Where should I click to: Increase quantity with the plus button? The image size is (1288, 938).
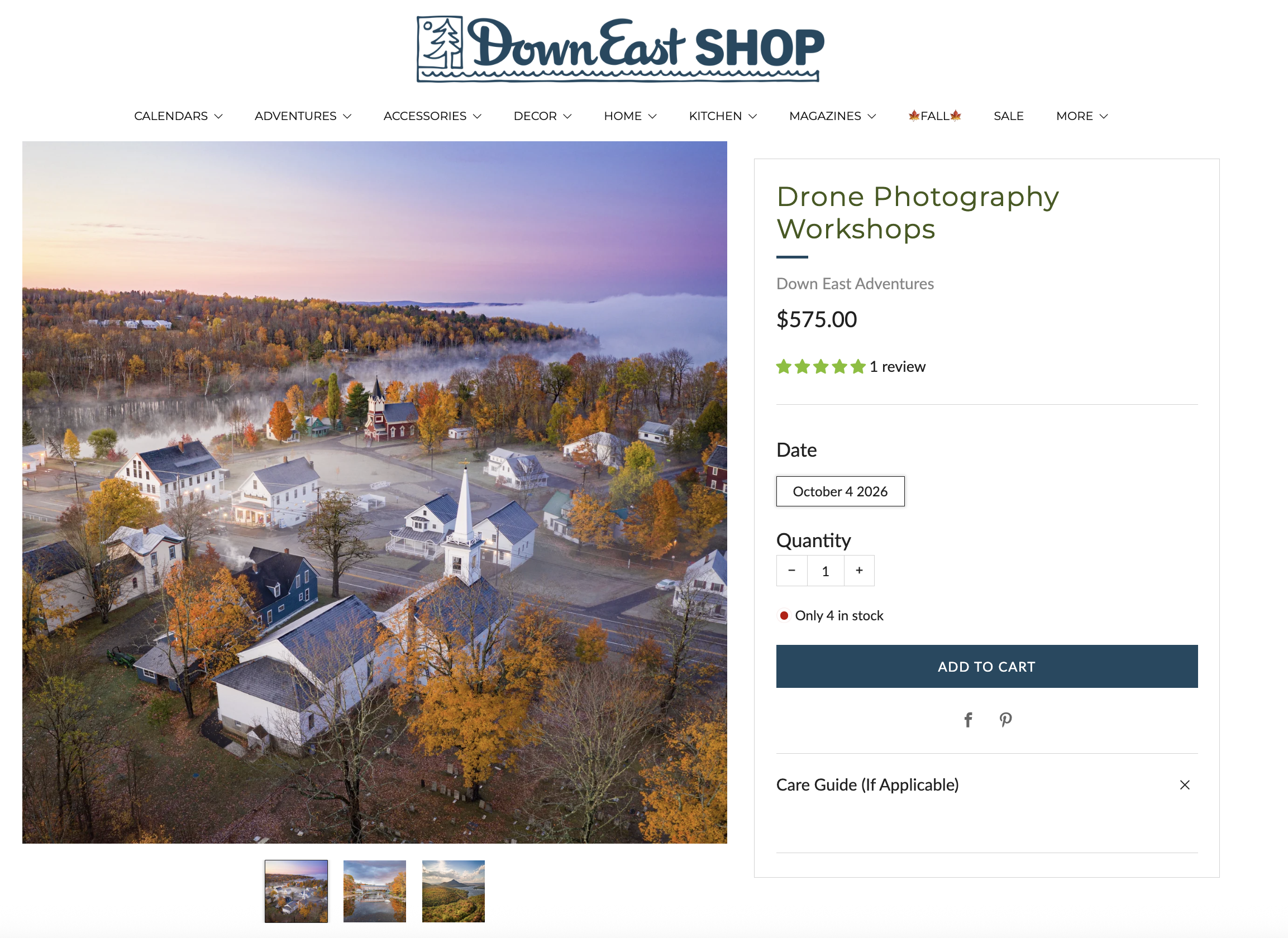click(859, 571)
